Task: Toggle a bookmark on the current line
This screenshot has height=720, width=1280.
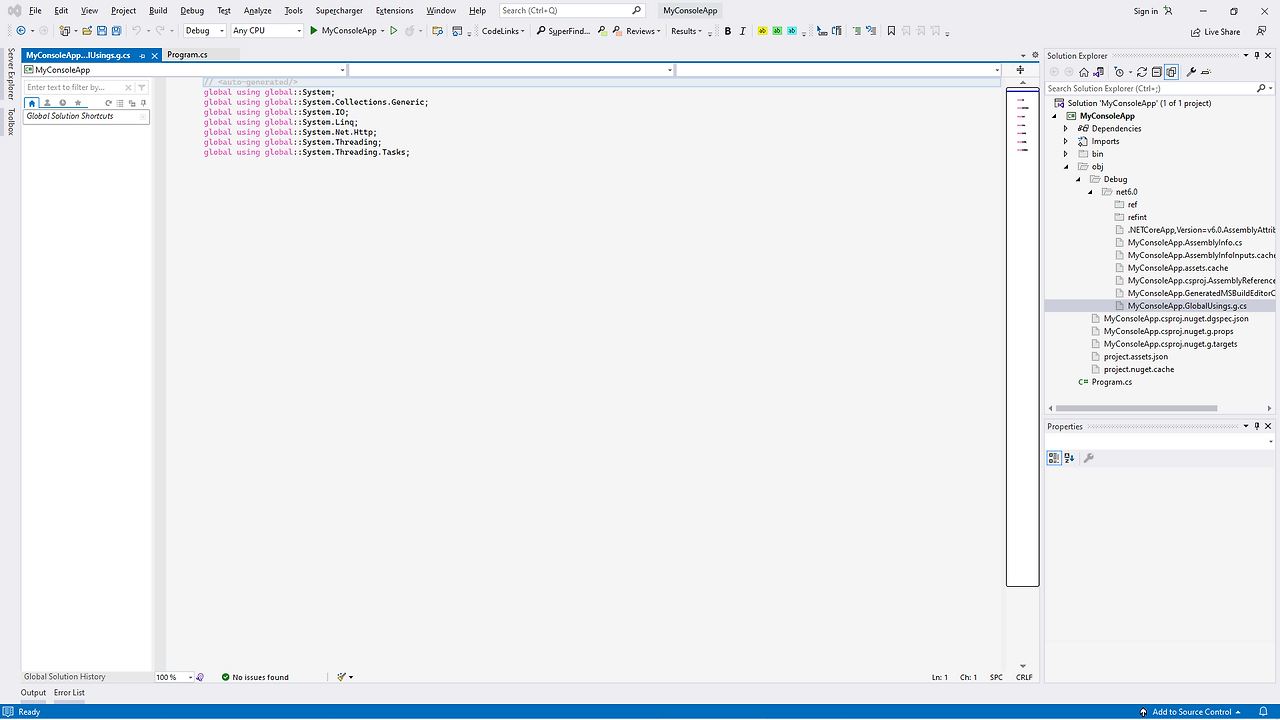Action: [892, 31]
